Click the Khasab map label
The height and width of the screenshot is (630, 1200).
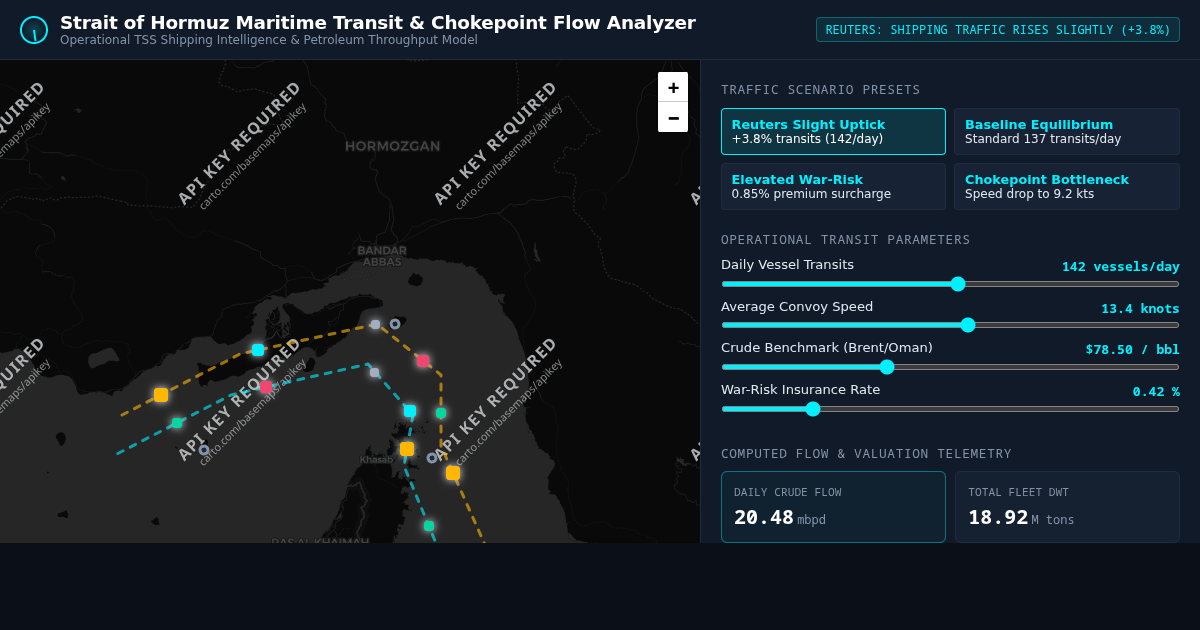tap(376, 460)
